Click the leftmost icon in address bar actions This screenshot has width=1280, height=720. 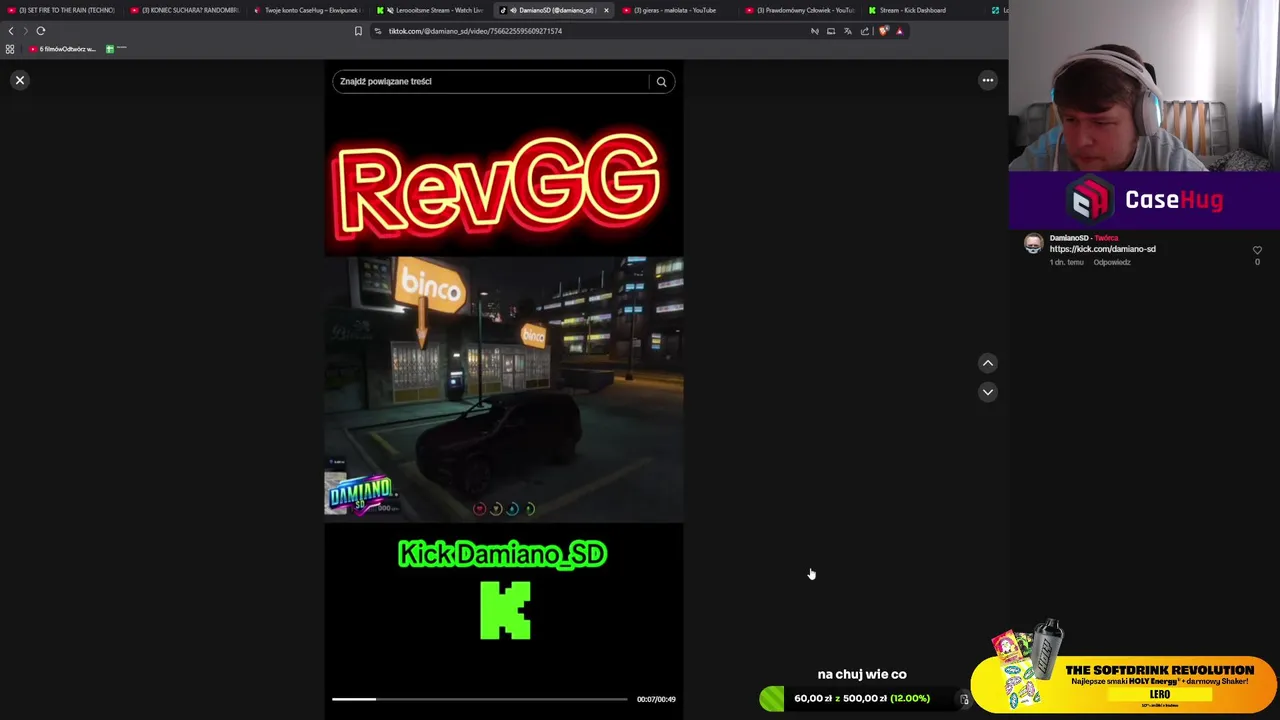[x=814, y=31]
